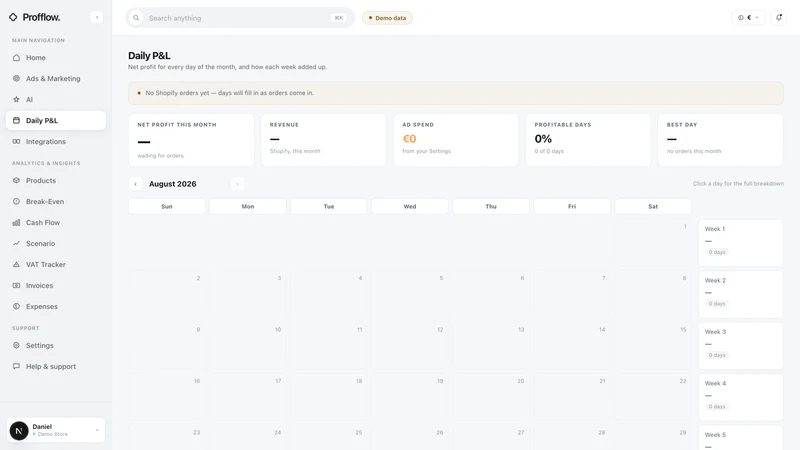Open the euro currency dropdown
The height and width of the screenshot is (450, 800).
tap(748, 17)
